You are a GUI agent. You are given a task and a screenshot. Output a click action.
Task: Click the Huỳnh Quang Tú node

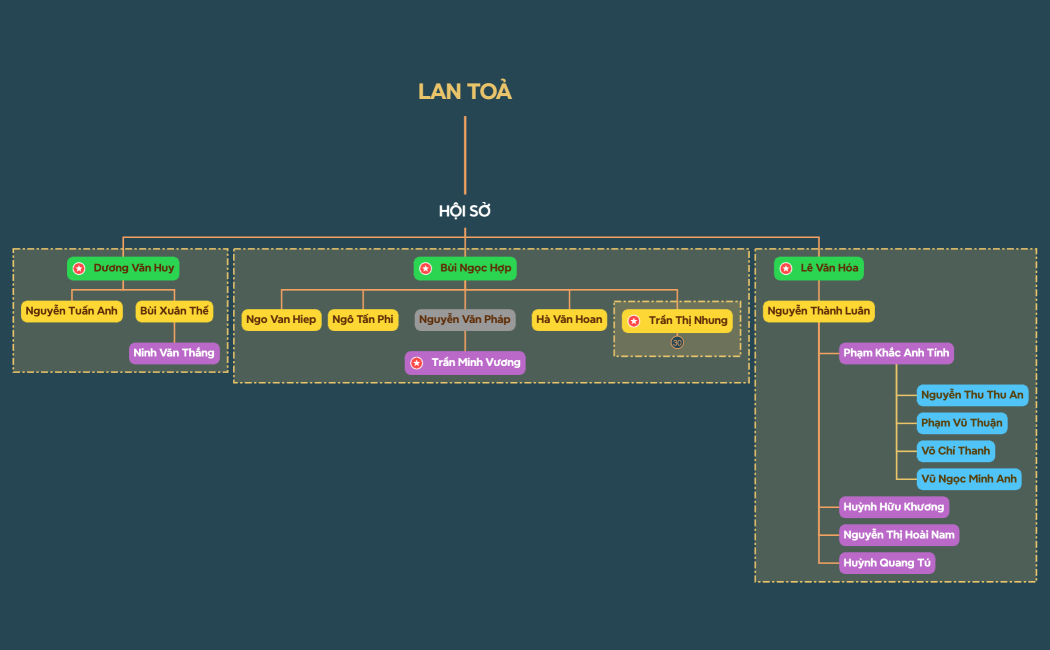(887, 563)
